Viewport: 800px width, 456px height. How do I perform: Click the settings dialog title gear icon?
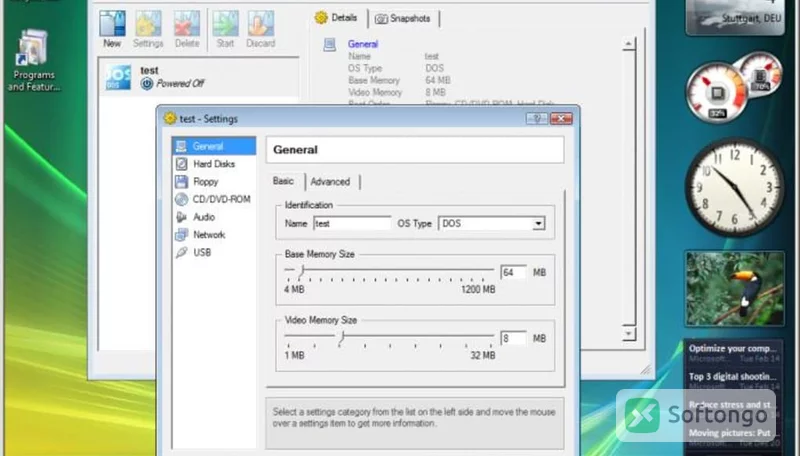[x=170, y=118]
